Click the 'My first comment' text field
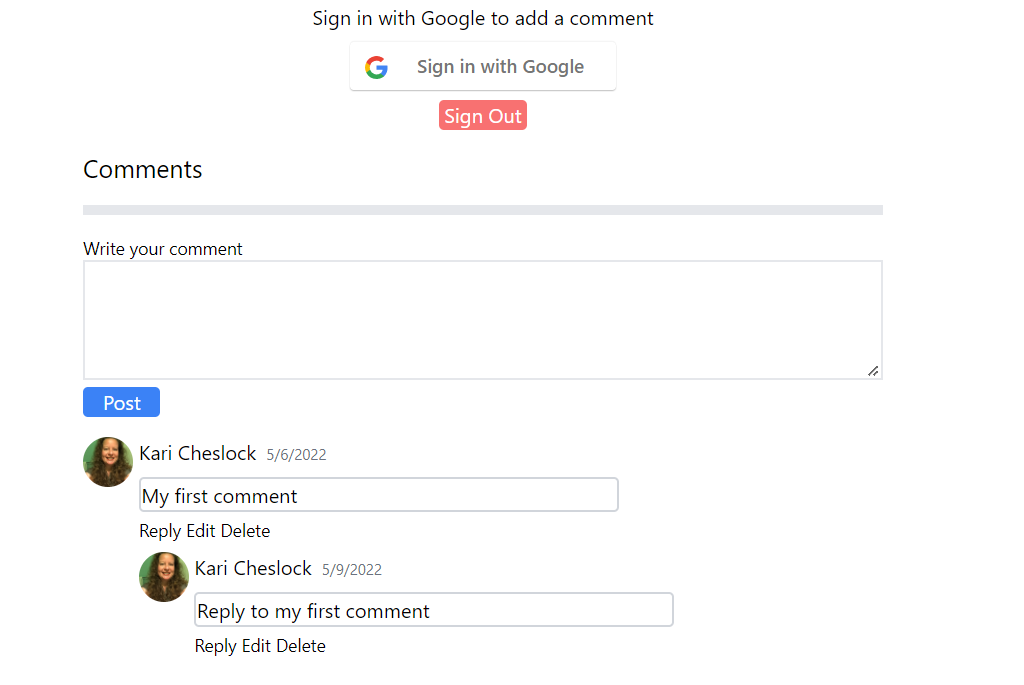 tap(379, 495)
